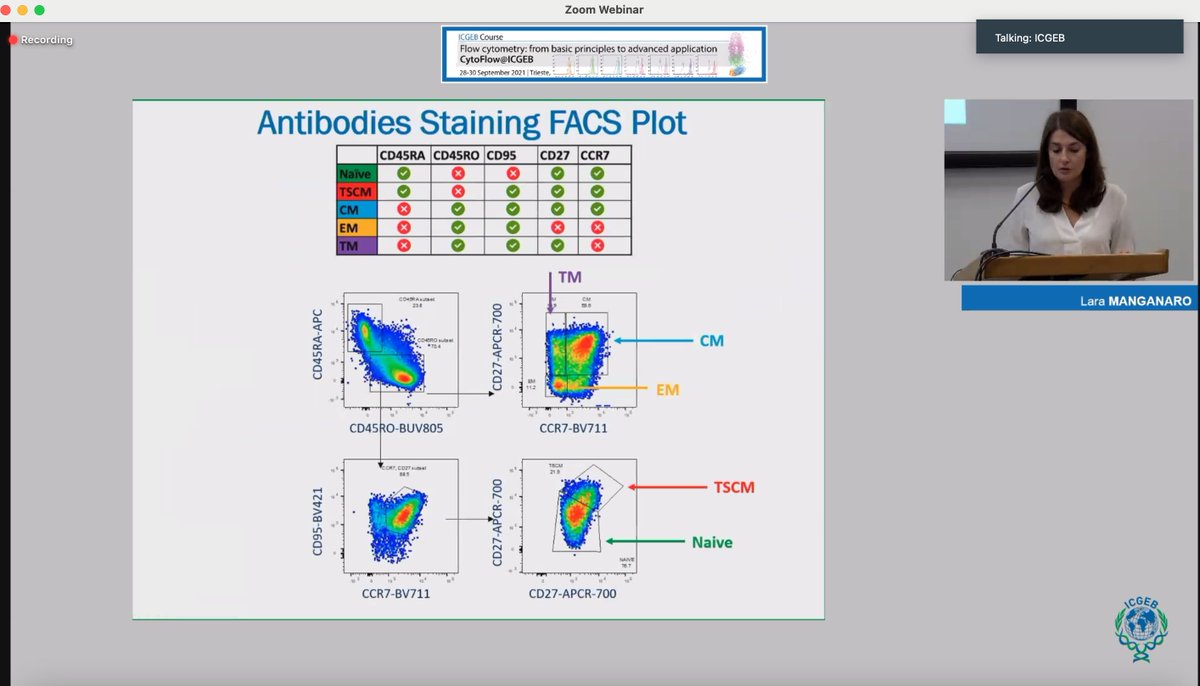The height and width of the screenshot is (686, 1200).
Task: Click the red cross for Naive under CD45RO
Action: 458,173
